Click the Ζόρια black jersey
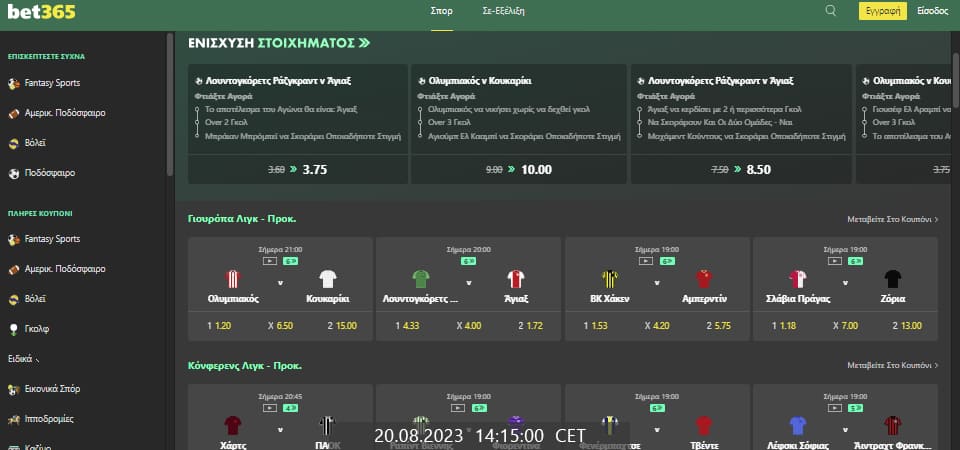This screenshot has height=450, width=960. (x=893, y=279)
